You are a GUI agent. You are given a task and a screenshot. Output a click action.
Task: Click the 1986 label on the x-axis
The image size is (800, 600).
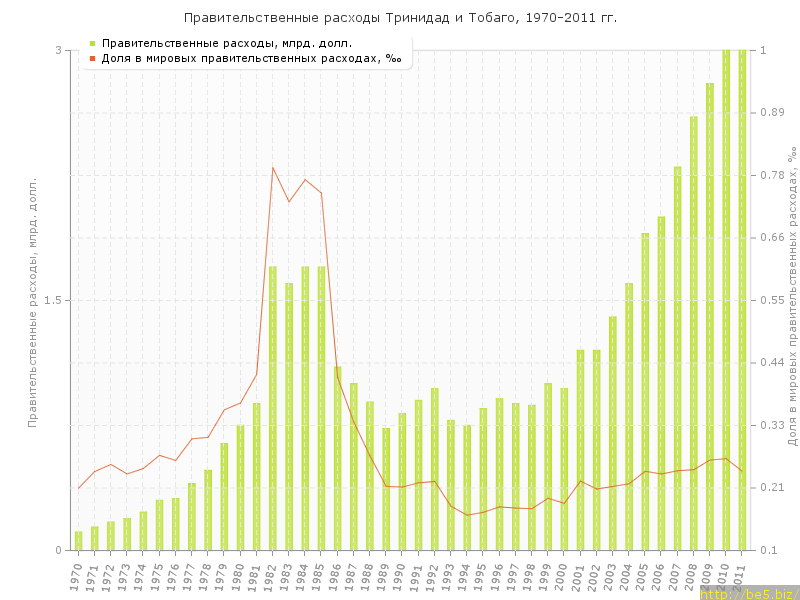[335, 576]
